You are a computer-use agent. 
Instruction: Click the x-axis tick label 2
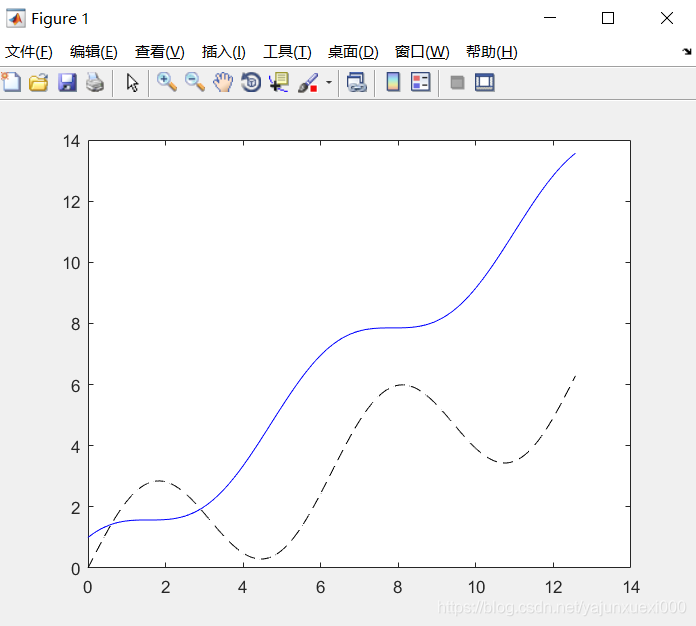pyautogui.click(x=166, y=587)
